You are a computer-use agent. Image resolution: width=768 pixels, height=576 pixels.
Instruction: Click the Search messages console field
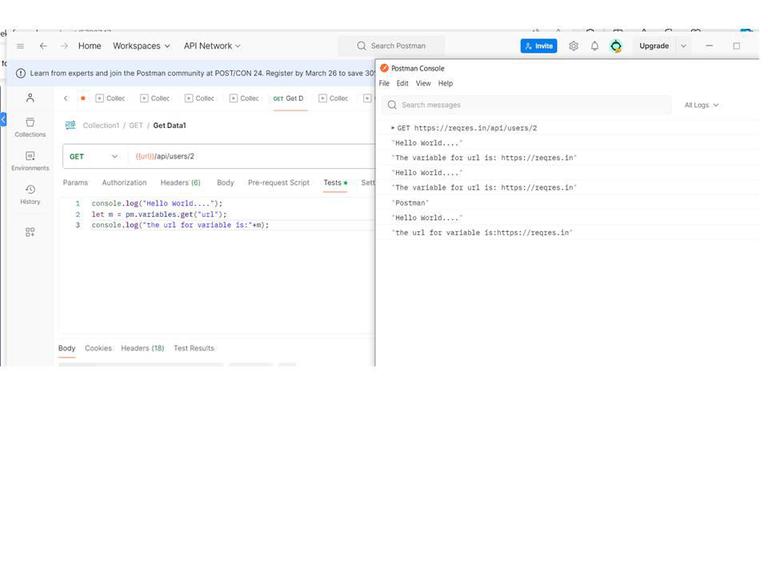(527, 105)
